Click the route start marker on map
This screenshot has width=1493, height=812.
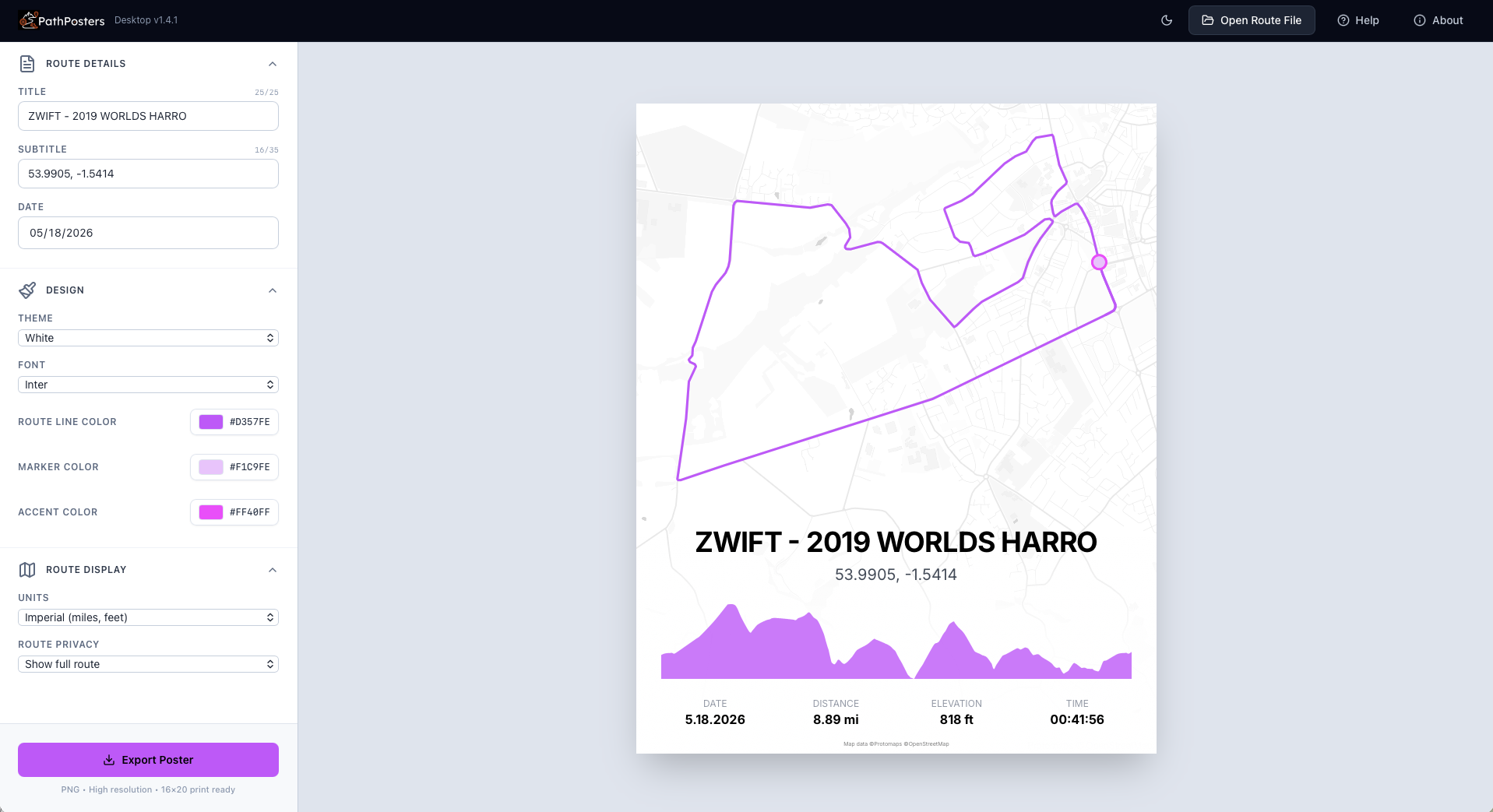(1099, 262)
